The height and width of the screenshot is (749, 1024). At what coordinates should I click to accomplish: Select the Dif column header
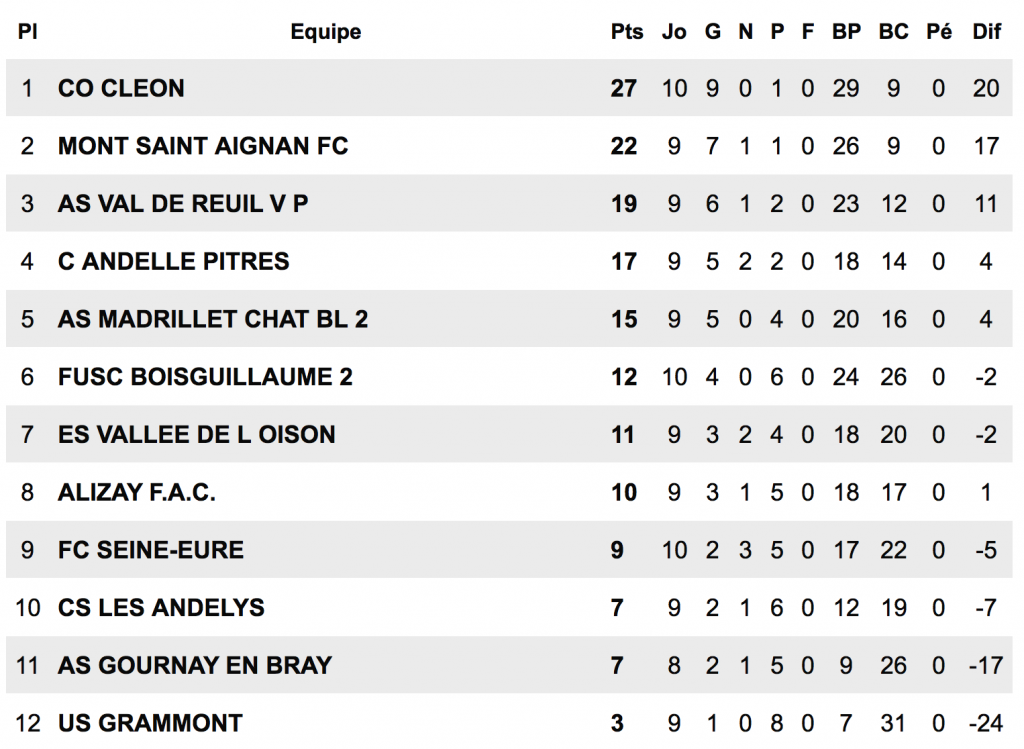tap(986, 32)
